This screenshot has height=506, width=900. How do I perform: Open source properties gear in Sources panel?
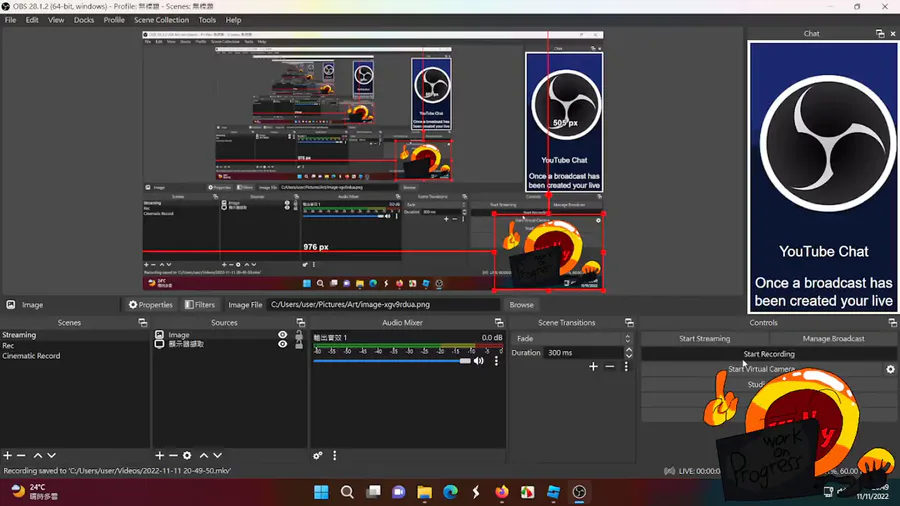pyautogui.click(x=187, y=456)
